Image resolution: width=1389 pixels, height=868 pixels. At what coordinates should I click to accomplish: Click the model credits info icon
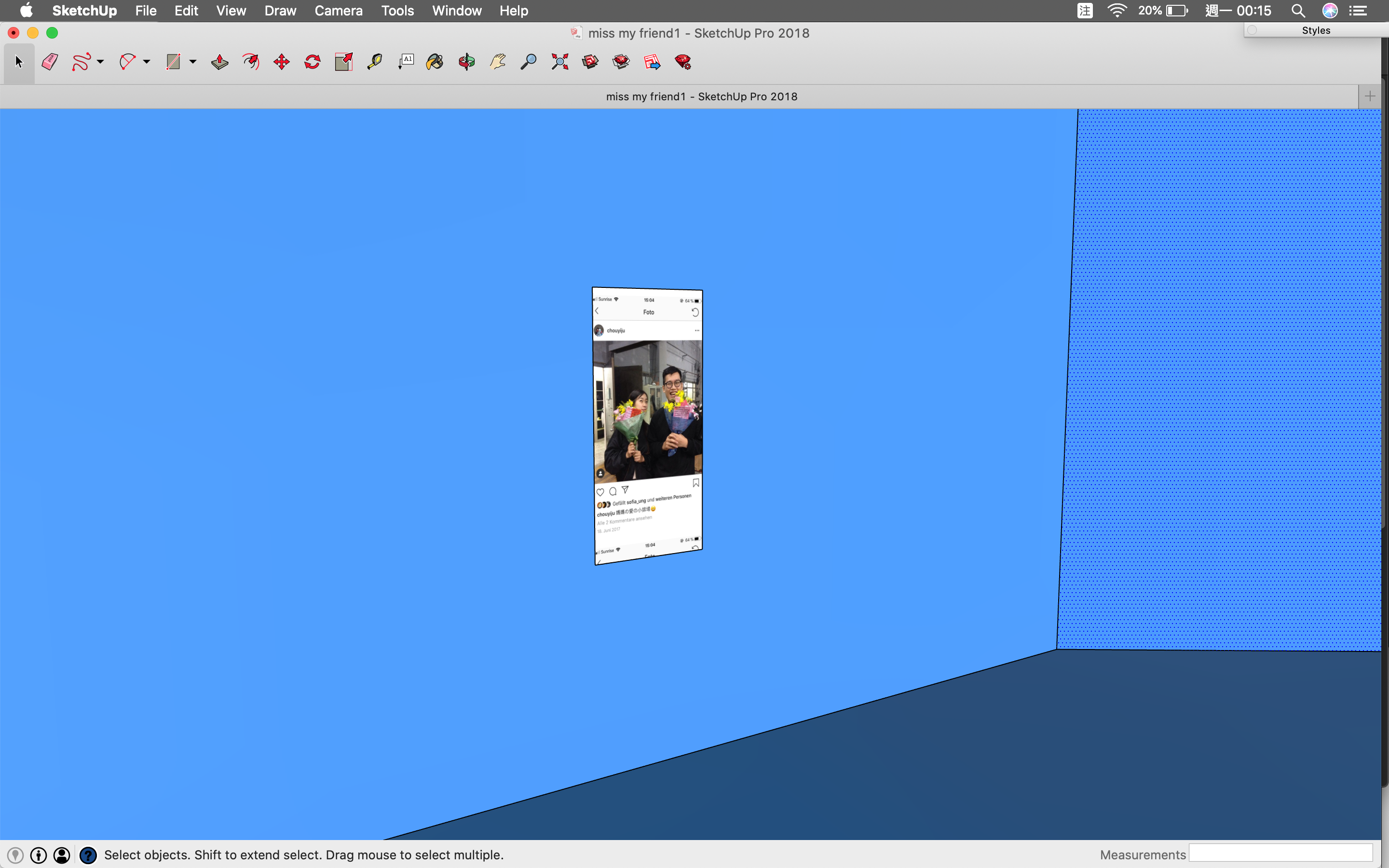(x=39, y=855)
